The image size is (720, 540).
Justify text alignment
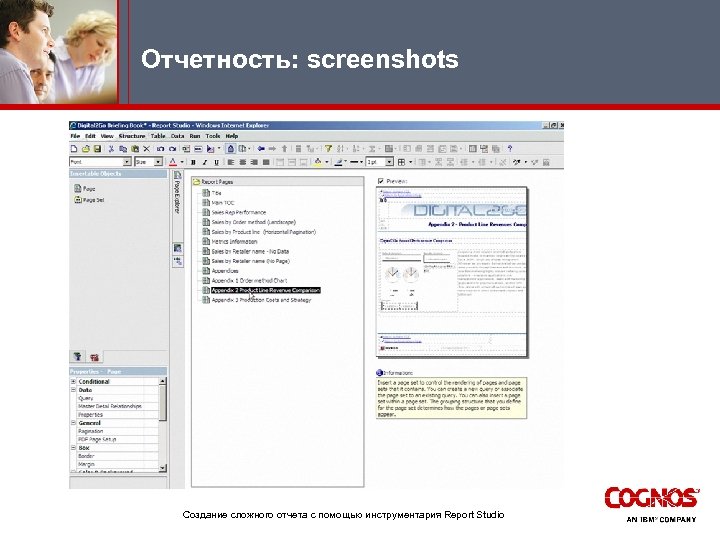(266, 162)
